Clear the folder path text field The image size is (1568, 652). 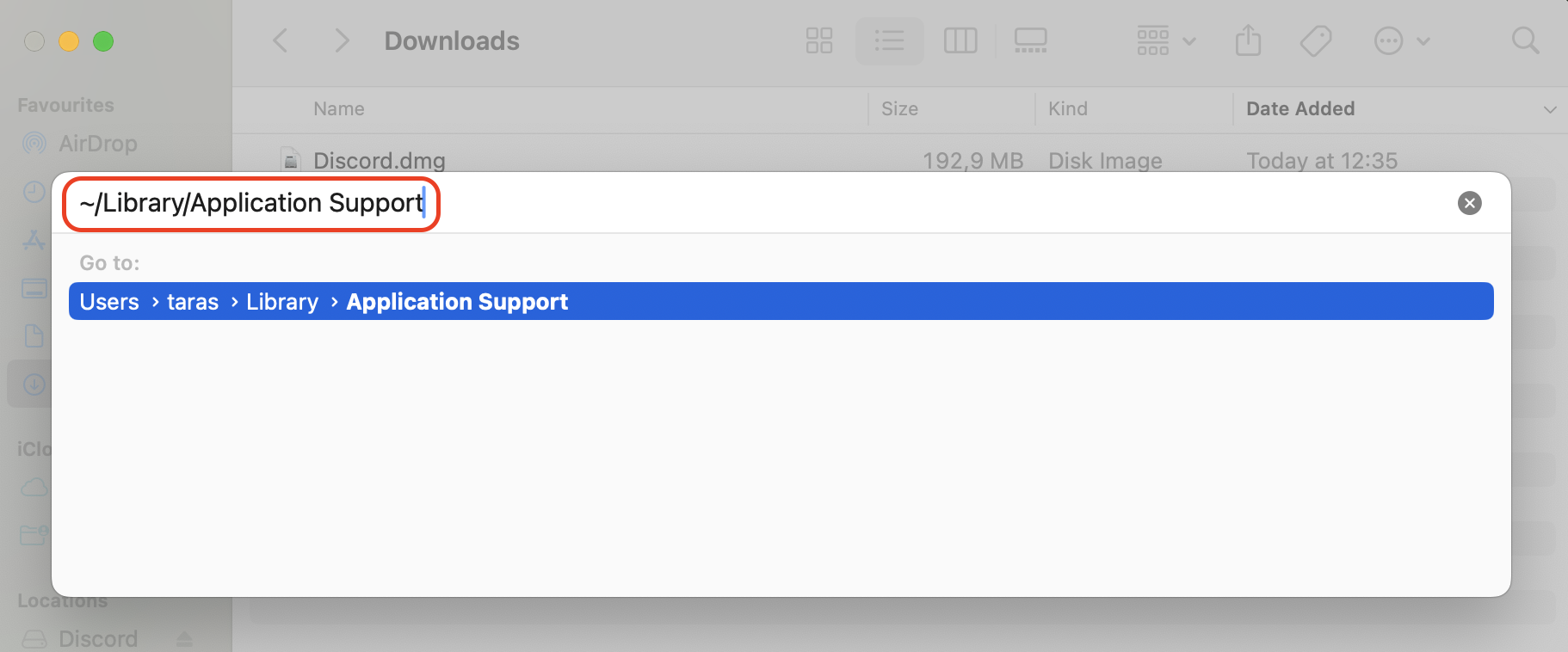pos(1469,203)
